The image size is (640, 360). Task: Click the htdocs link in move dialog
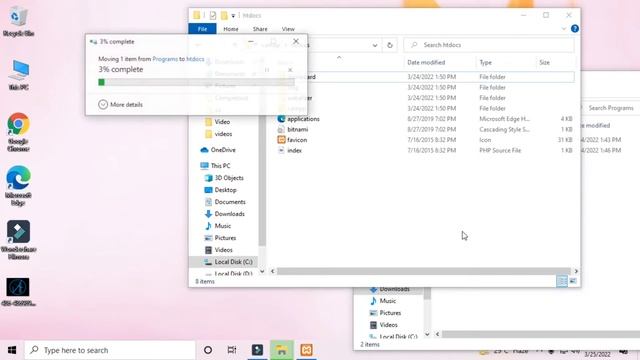tap(195, 59)
